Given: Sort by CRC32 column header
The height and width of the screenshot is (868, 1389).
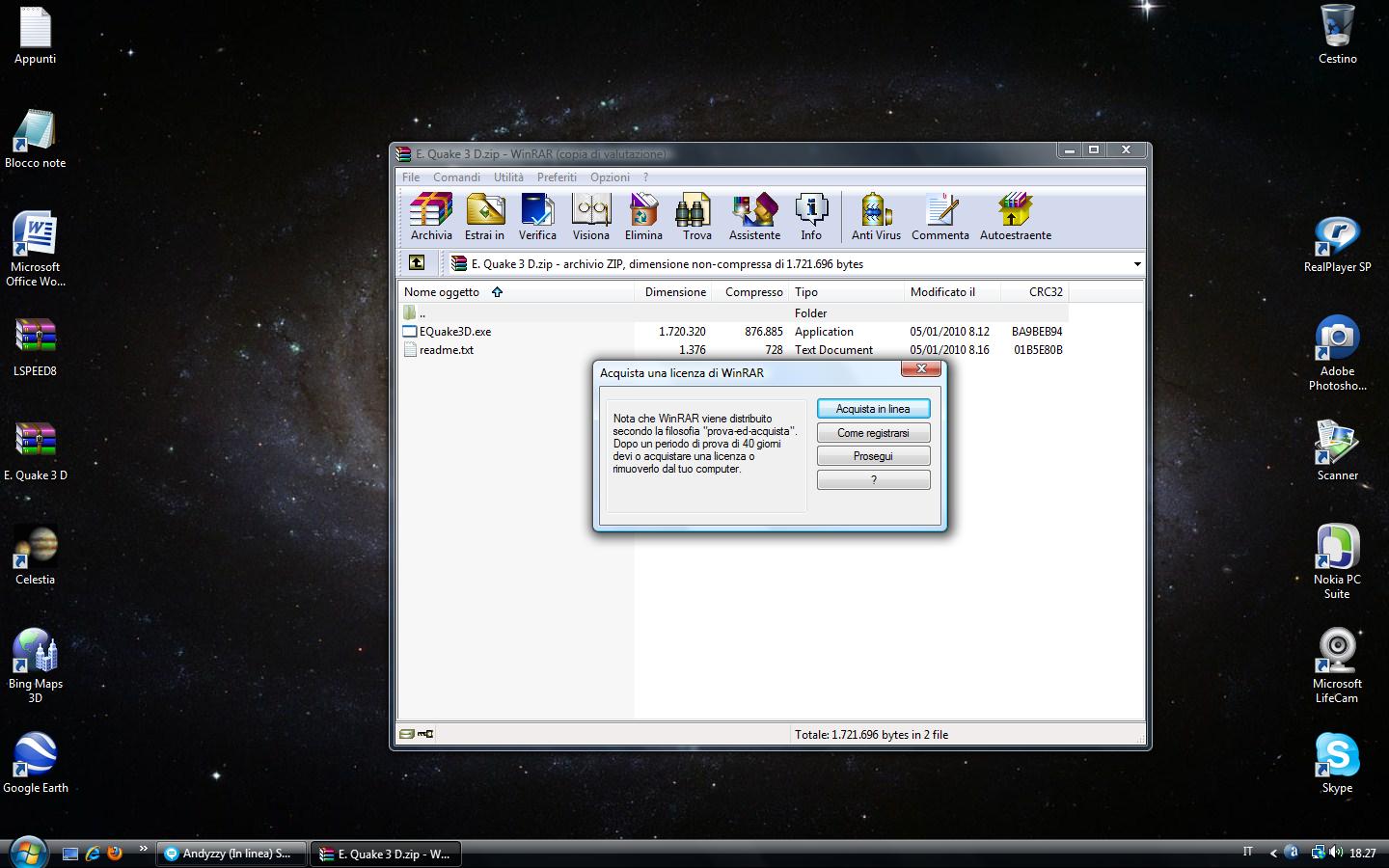Looking at the screenshot, I should pyautogui.click(x=1034, y=292).
